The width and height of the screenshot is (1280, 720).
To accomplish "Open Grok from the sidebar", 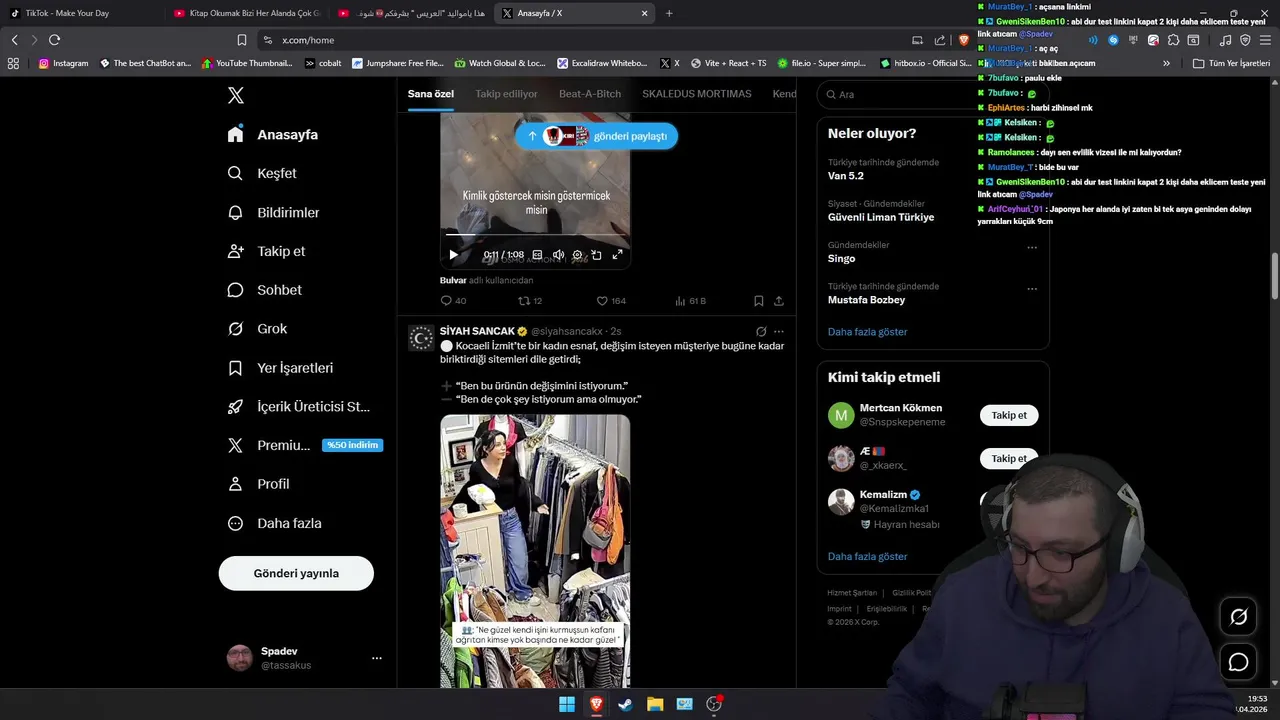I will click(x=257, y=328).
